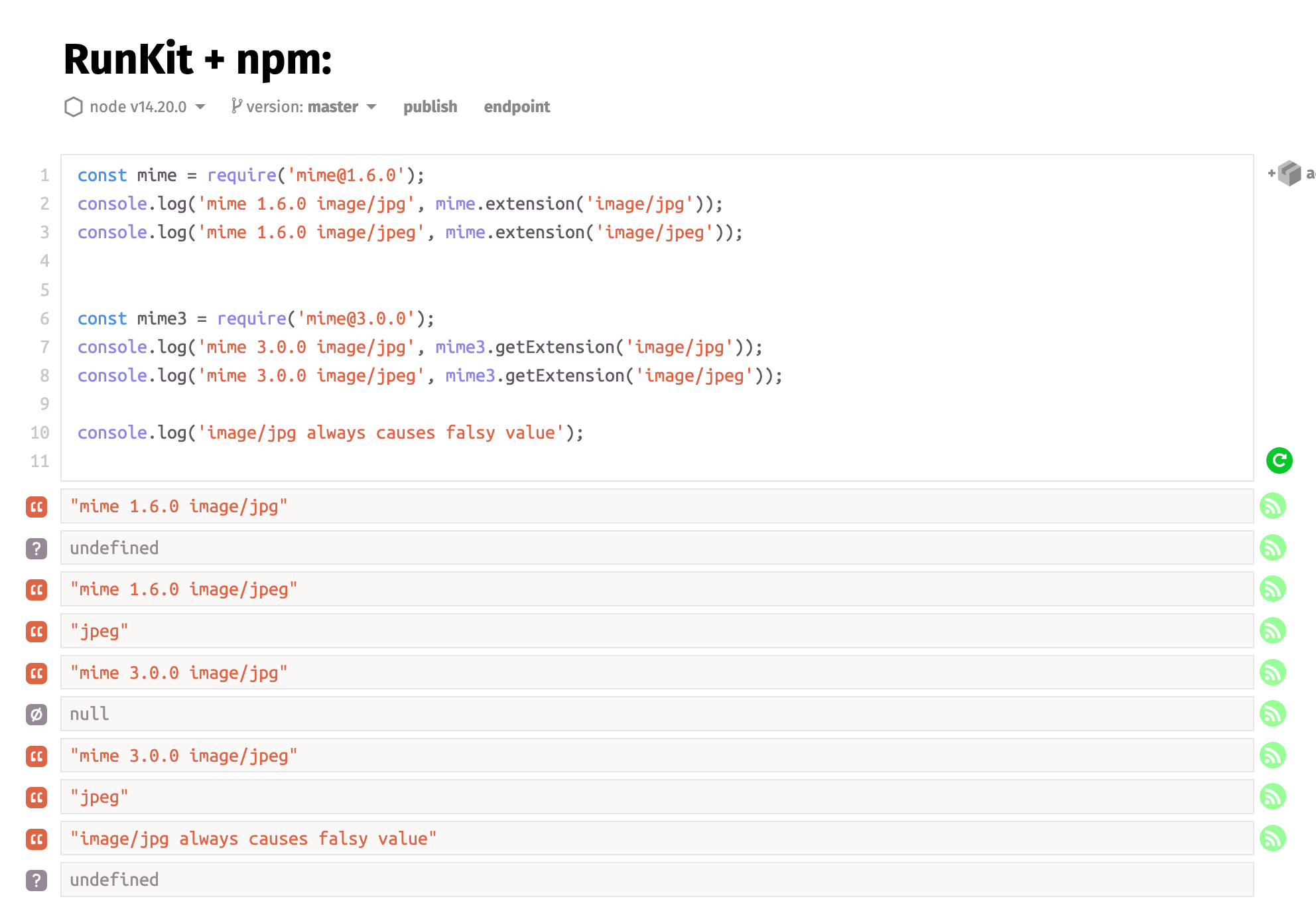
Task: Click line number 5 in the editor gutter
Action: click(x=44, y=290)
